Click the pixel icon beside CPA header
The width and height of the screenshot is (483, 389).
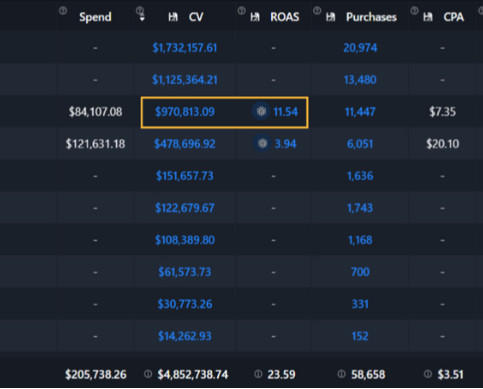pos(428,17)
